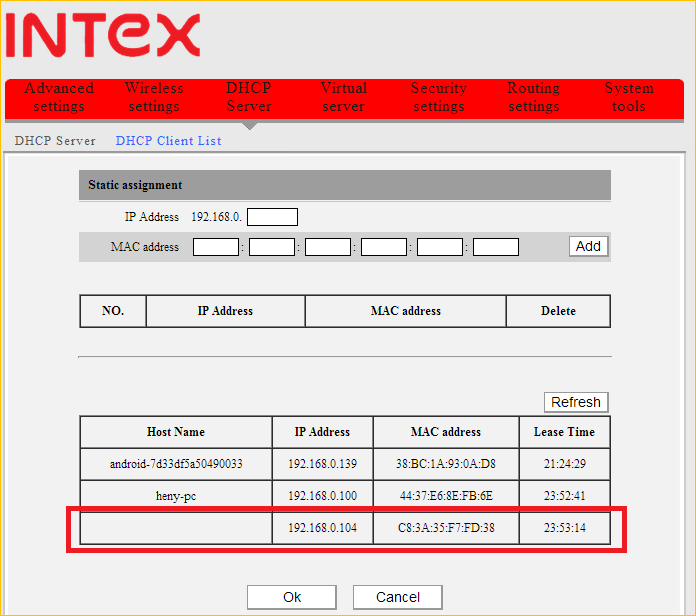This screenshot has height=616, width=696.
Task: Go to the Virtual server tab
Action: point(343,97)
